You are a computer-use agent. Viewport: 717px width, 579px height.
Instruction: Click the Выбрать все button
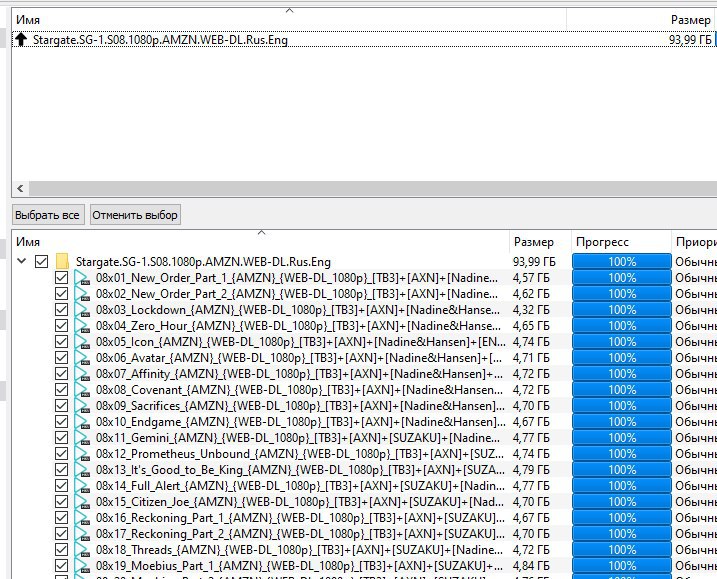click(48, 215)
